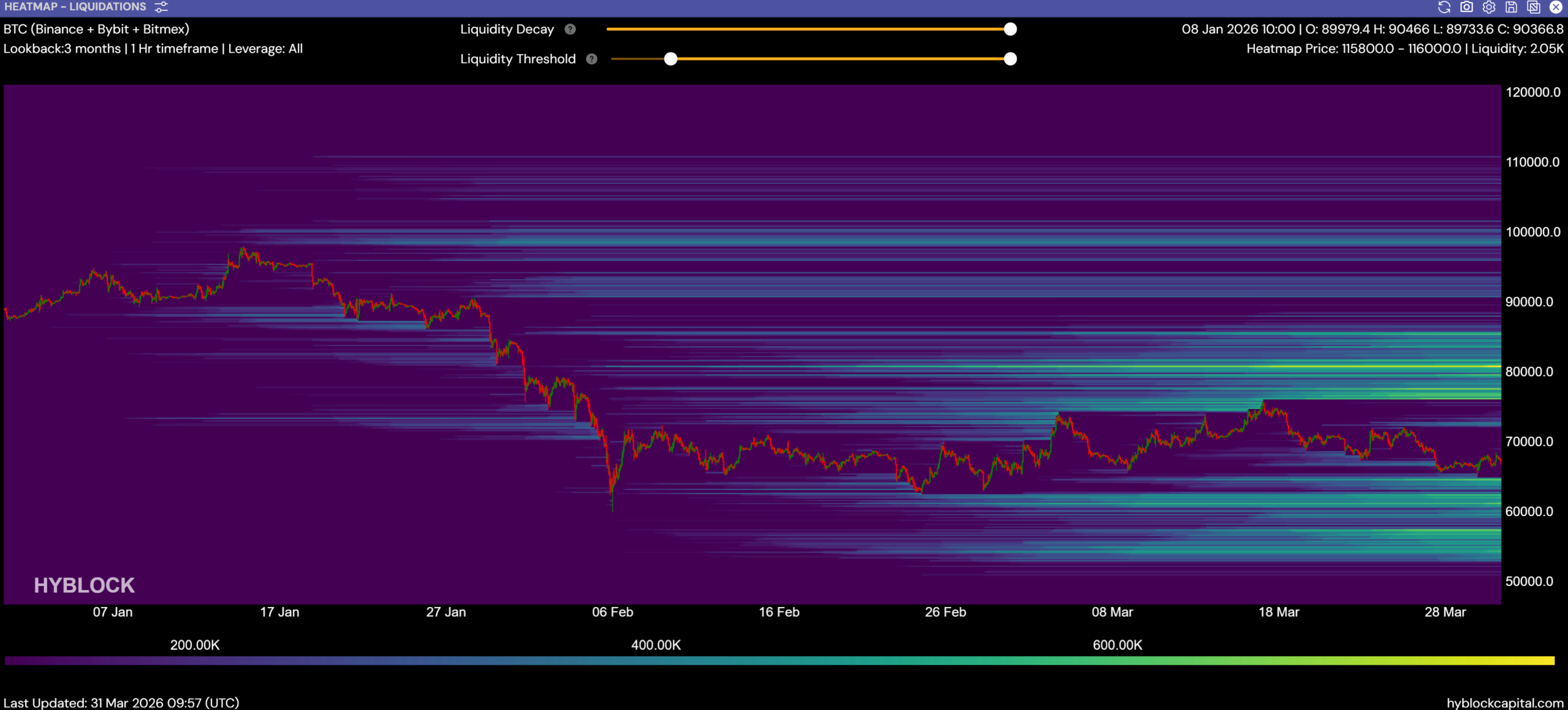Close the heatmap panel
Screen dimensions: 1568x710
(1556, 7)
